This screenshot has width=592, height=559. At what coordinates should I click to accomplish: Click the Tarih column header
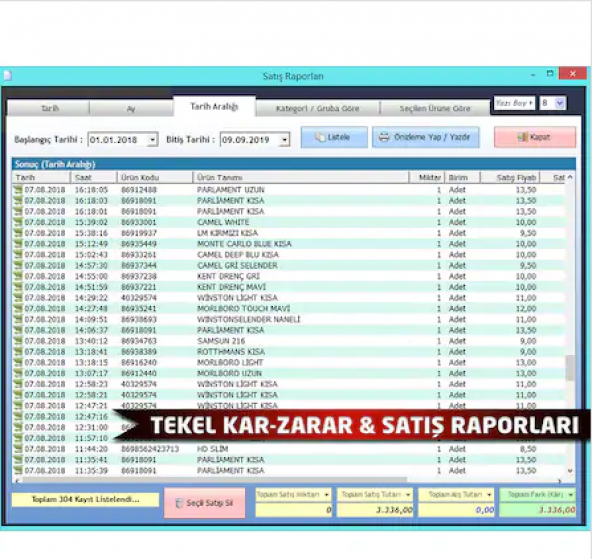coord(41,177)
